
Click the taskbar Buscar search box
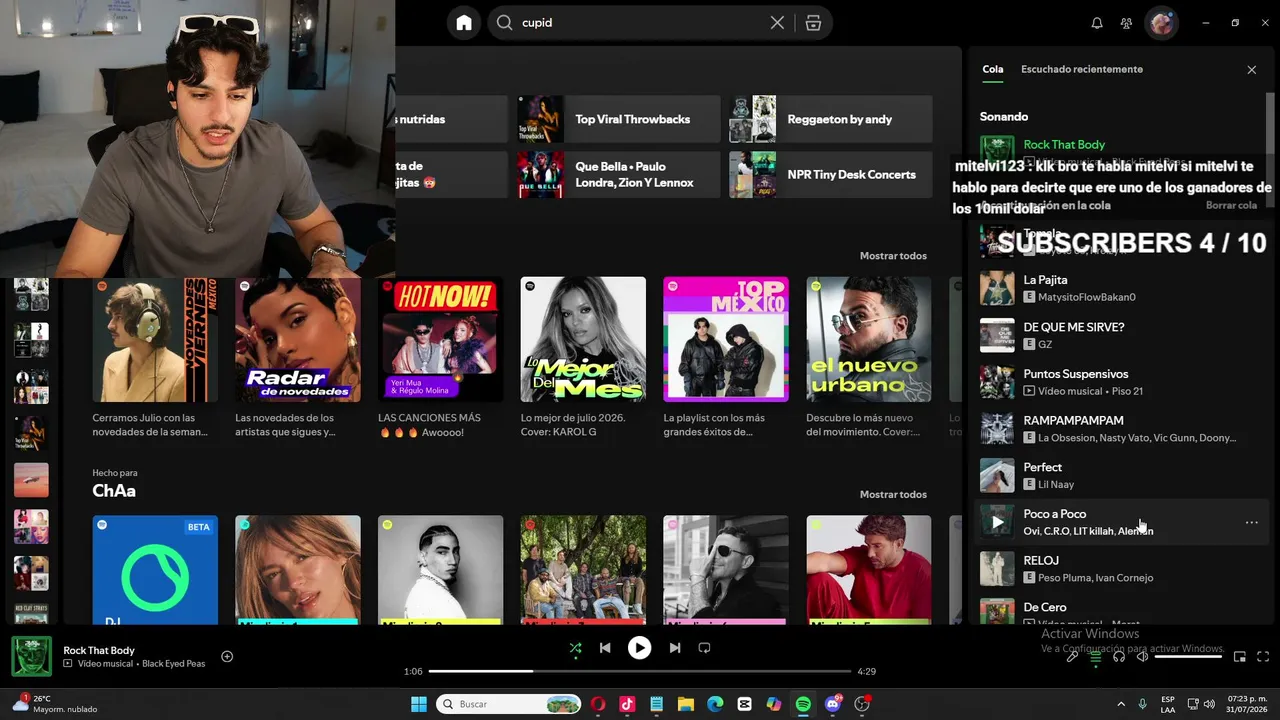tap(509, 704)
